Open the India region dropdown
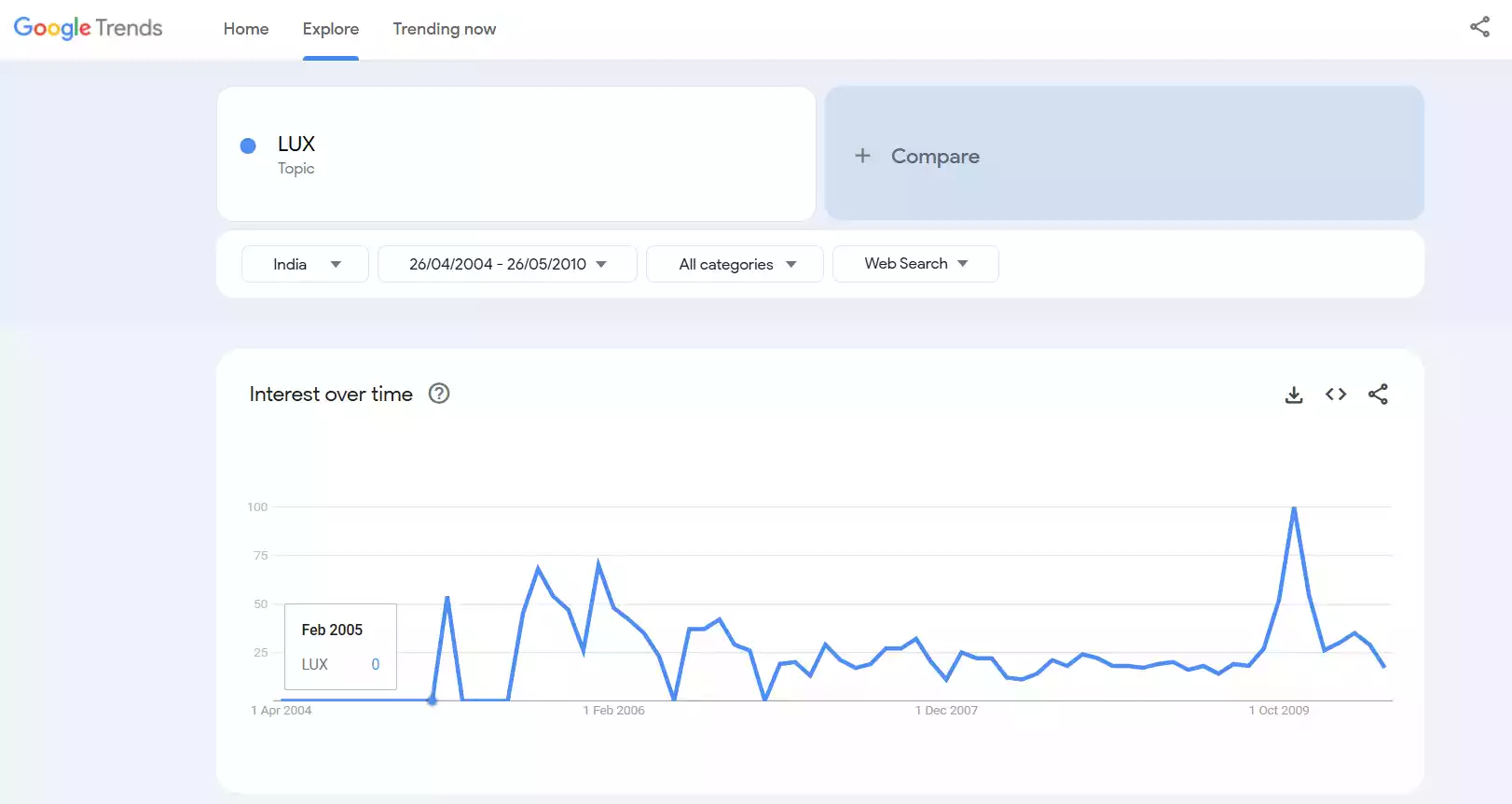 pyautogui.click(x=305, y=264)
